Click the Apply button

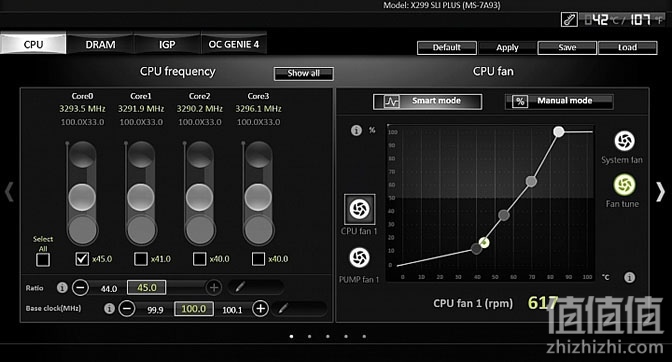pos(507,48)
